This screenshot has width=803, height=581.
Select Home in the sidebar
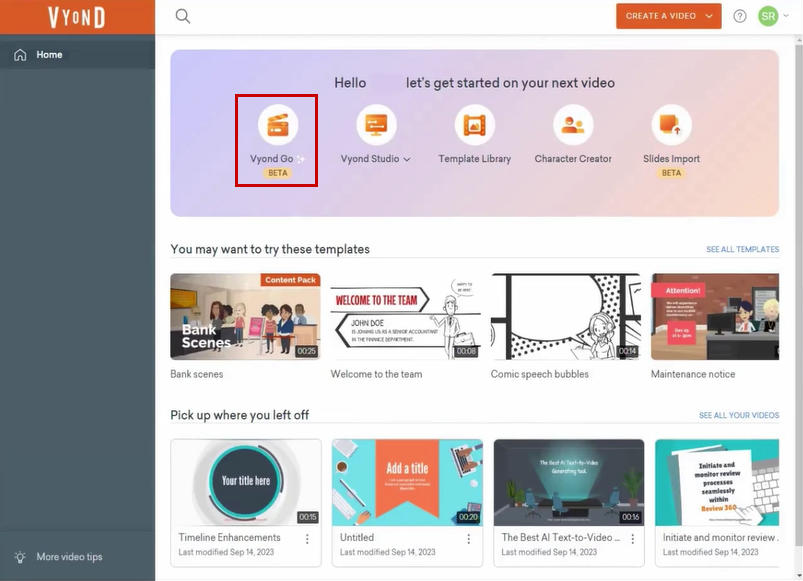click(49, 55)
